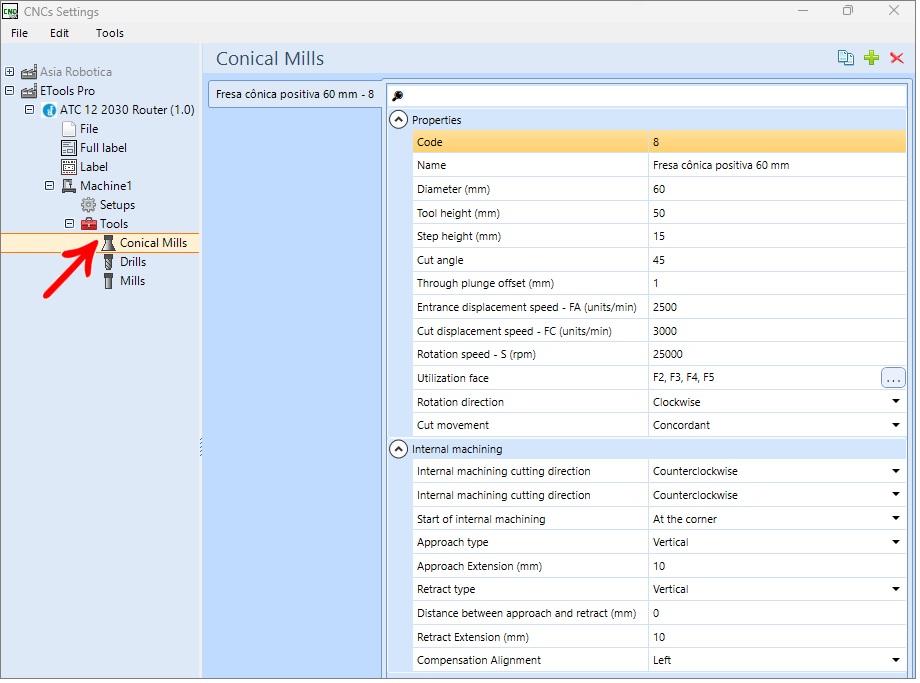Click the ETools Pro factory icon
This screenshot has width=920, height=683.
point(29,91)
